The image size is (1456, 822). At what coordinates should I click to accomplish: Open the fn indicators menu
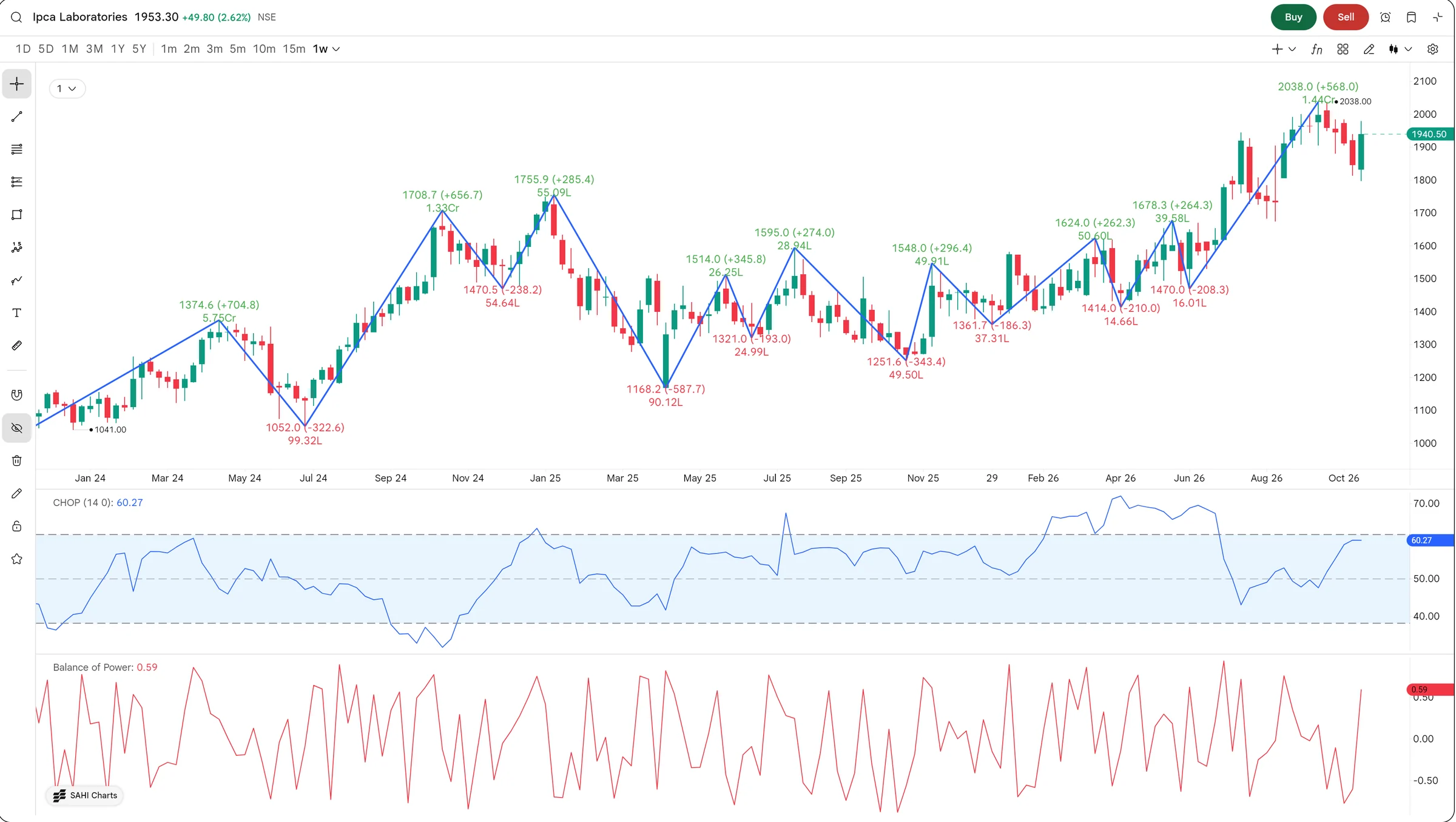point(1316,49)
